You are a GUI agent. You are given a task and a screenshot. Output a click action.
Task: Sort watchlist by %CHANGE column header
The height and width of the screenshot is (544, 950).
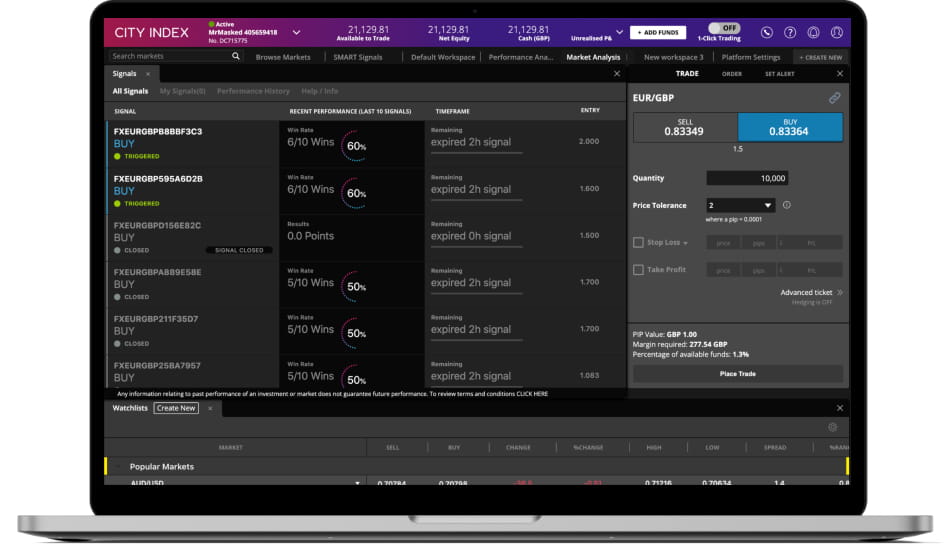click(x=588, y=448)
